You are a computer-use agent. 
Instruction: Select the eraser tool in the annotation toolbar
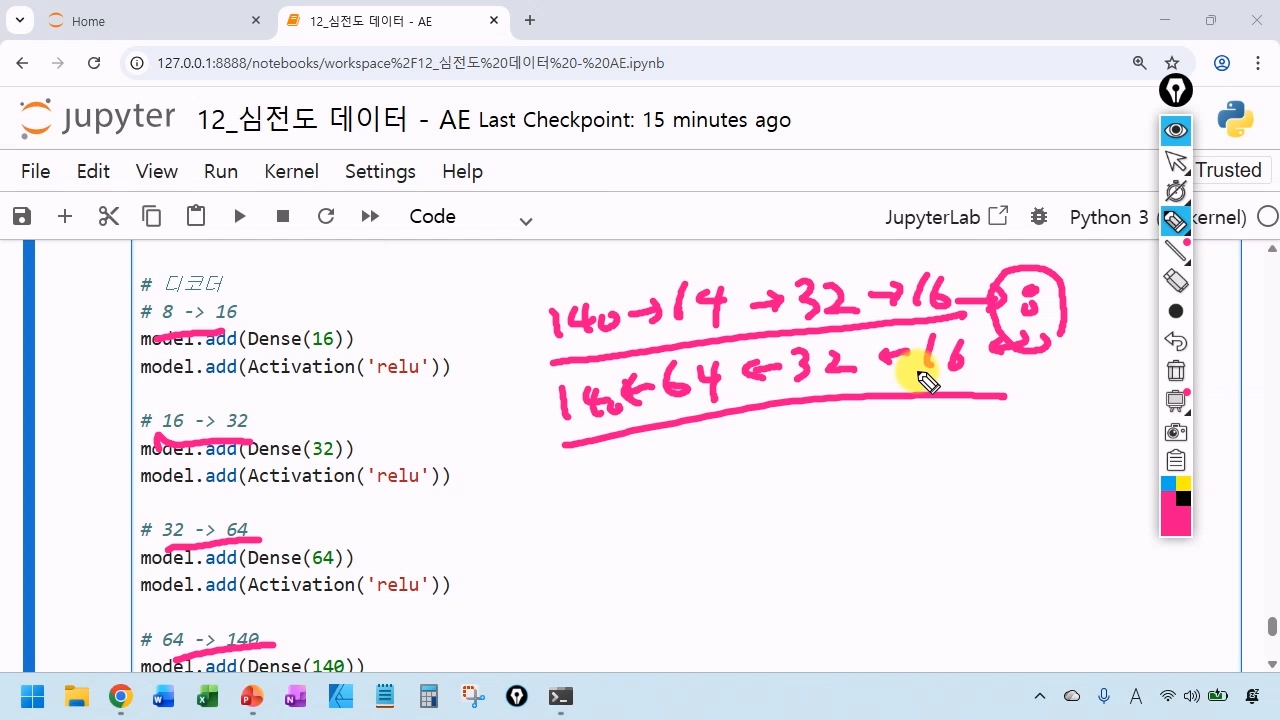pos(1176,281)
